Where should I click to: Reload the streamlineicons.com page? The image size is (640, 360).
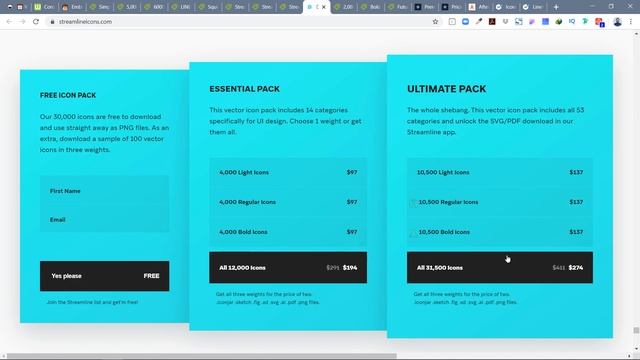coord(36,22)
